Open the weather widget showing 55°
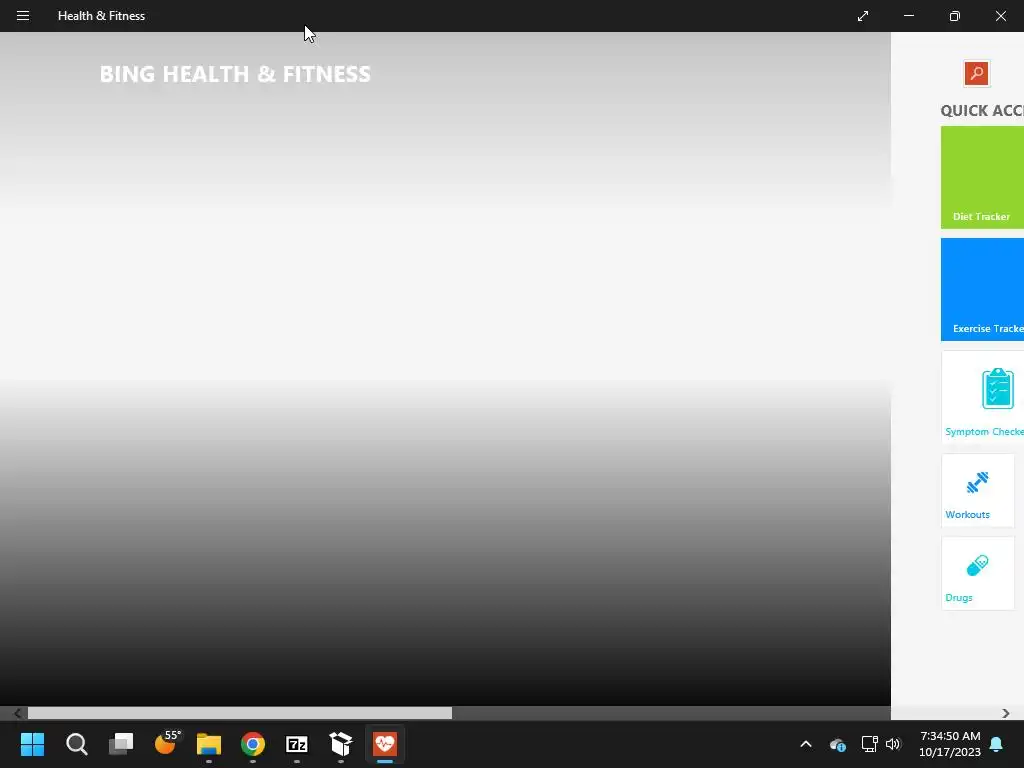 [166, 743]
